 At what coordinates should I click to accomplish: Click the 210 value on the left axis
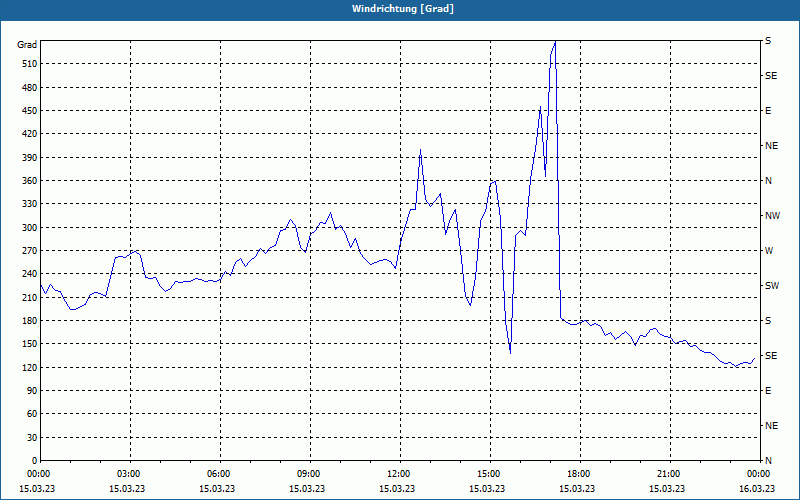[30, 297]
